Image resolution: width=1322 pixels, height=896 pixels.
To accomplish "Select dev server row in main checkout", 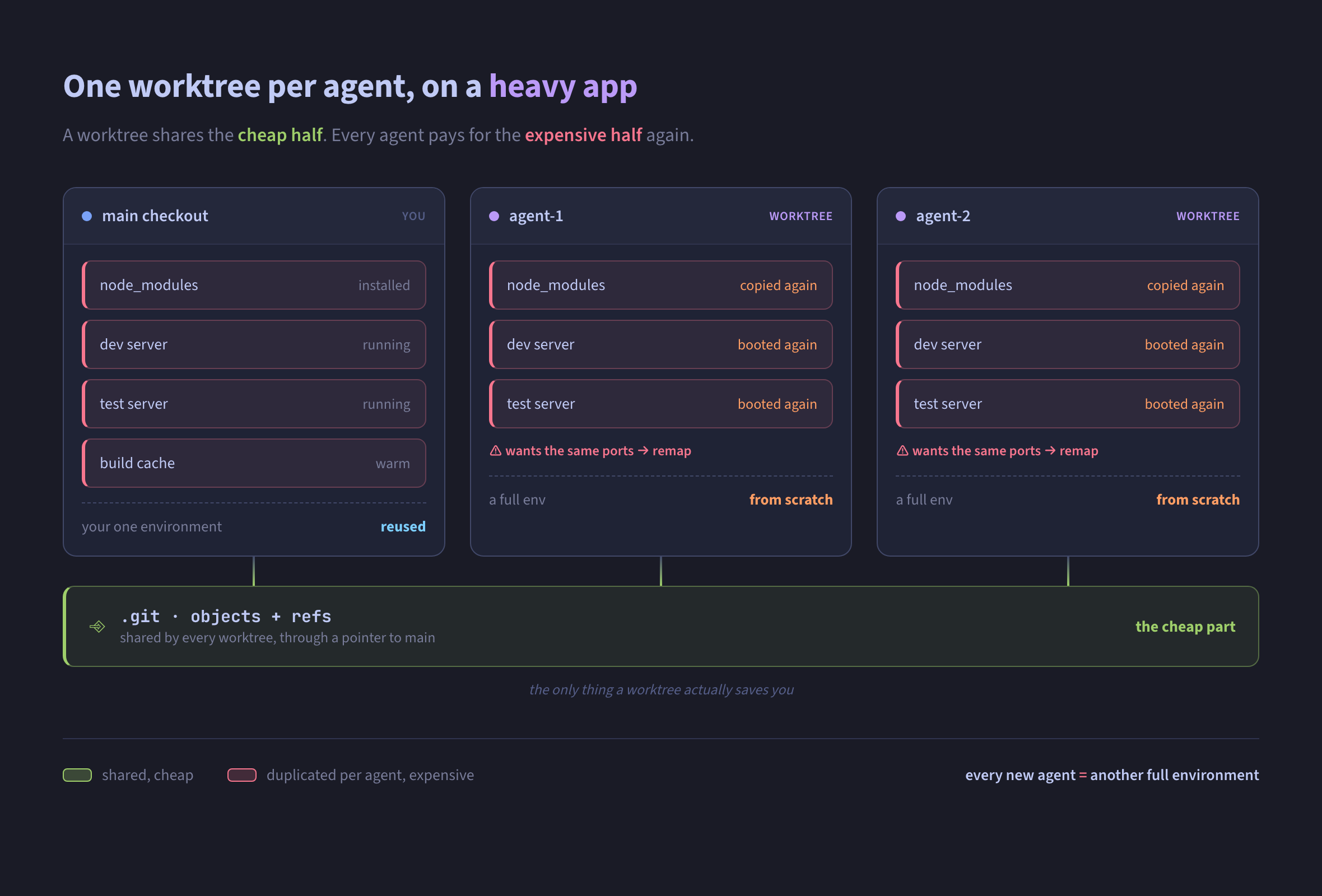I will [254, 344].
